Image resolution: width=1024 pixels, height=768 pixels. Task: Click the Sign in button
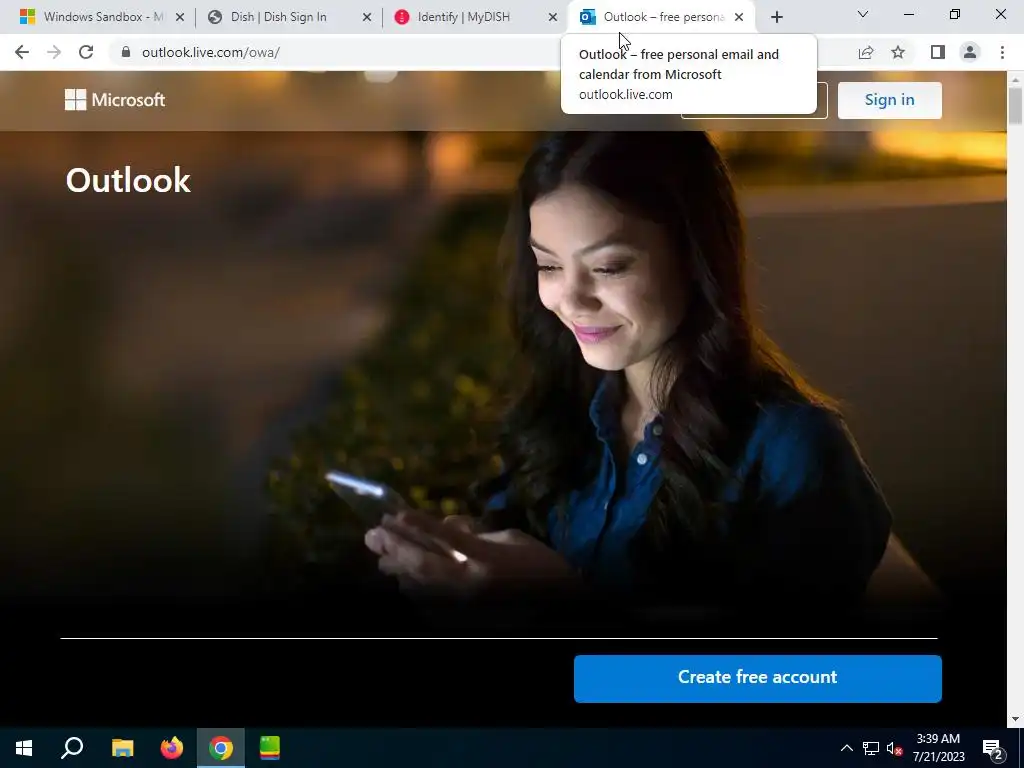click(x=889, y=100)
